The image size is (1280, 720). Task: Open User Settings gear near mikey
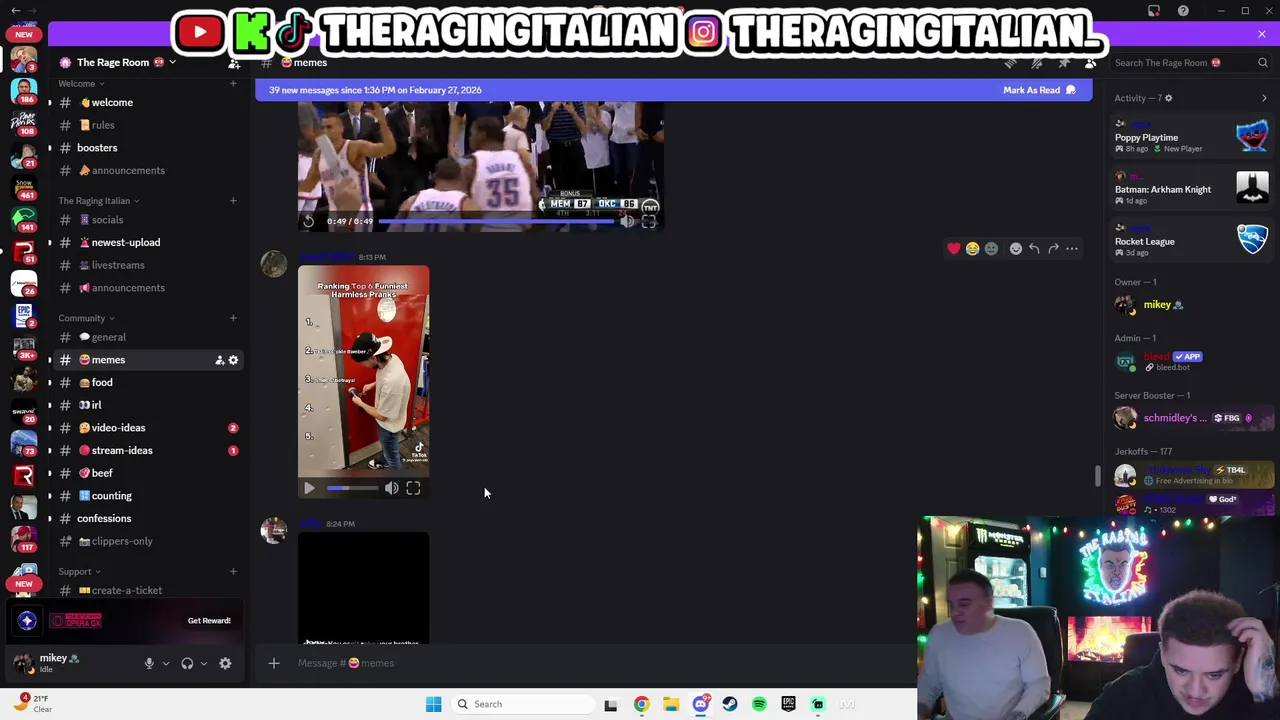coord(225,663)
